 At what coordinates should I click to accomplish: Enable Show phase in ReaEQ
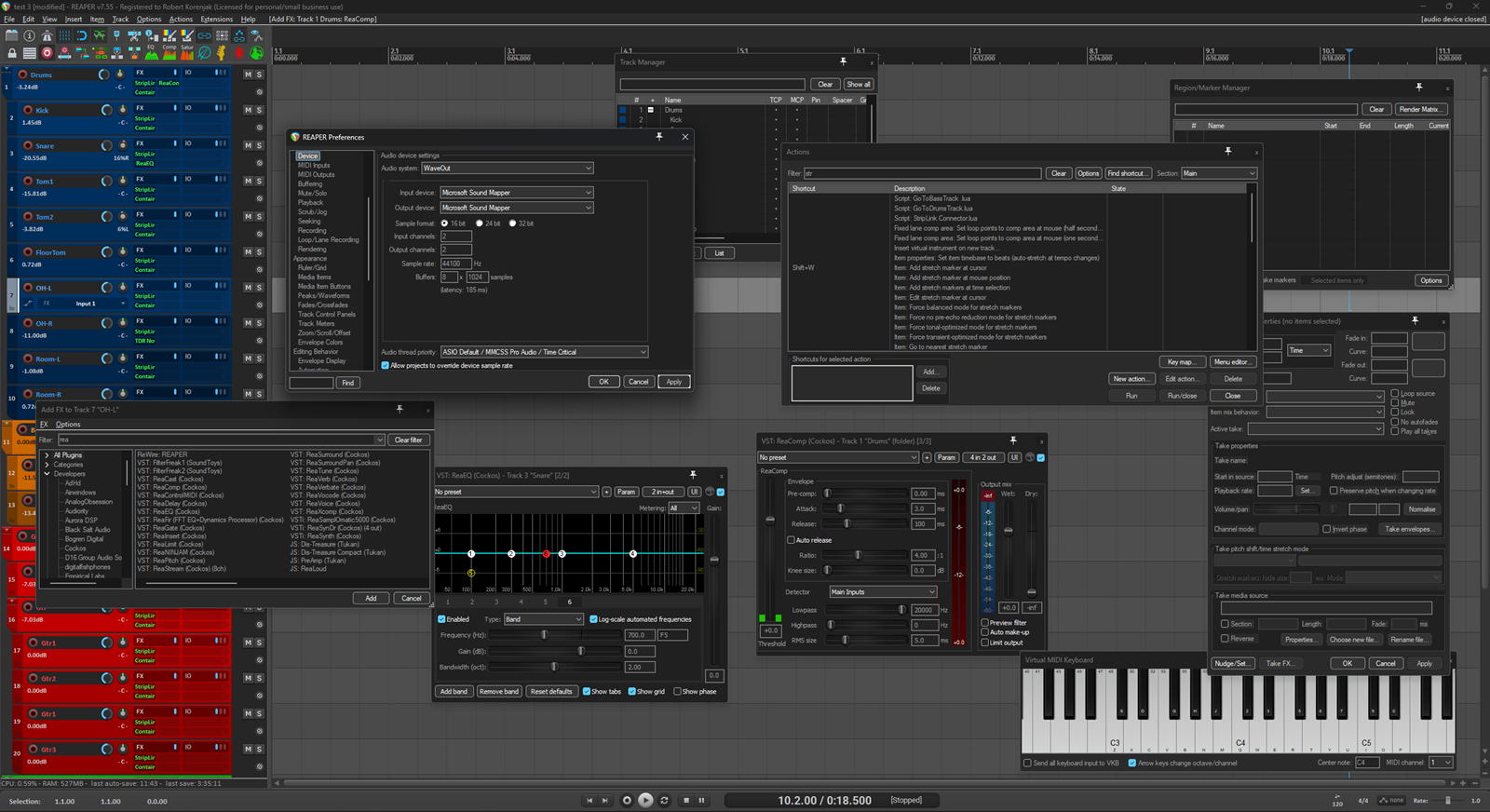[x=677, y=692]
